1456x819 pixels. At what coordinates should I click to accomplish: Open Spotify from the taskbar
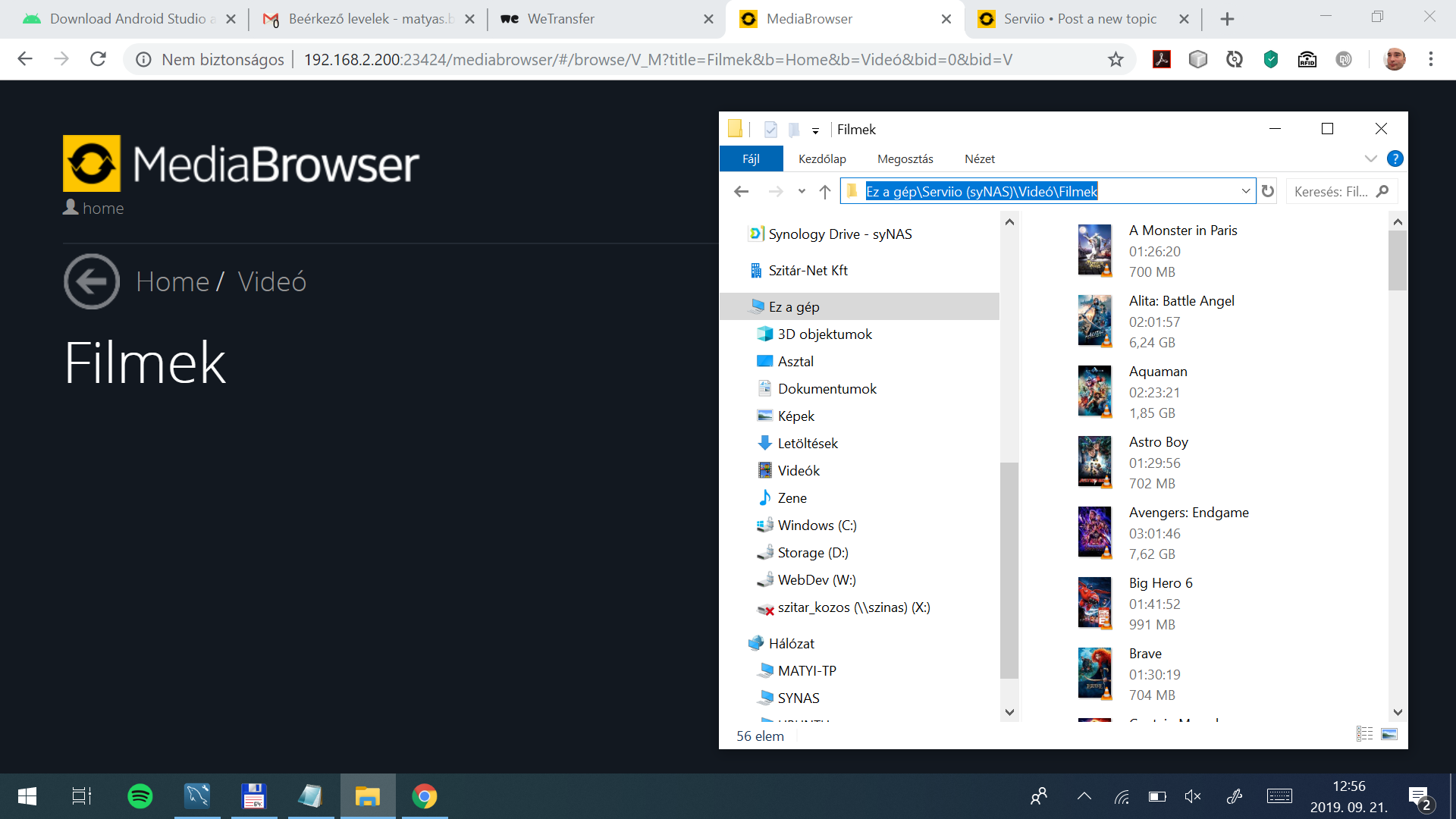[140, 796]
